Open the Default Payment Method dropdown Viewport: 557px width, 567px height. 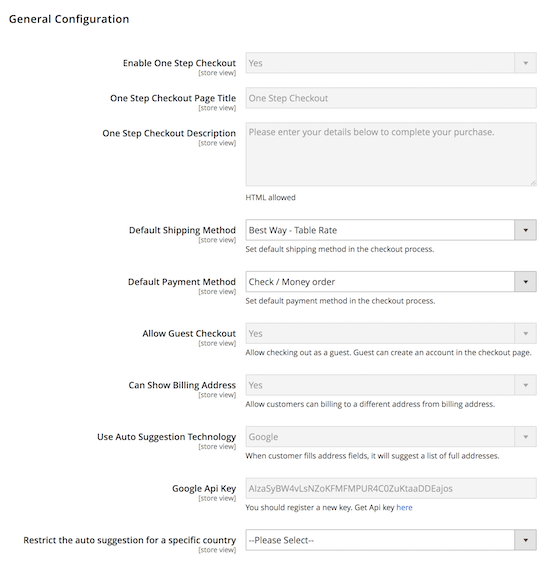coord(391,282)
